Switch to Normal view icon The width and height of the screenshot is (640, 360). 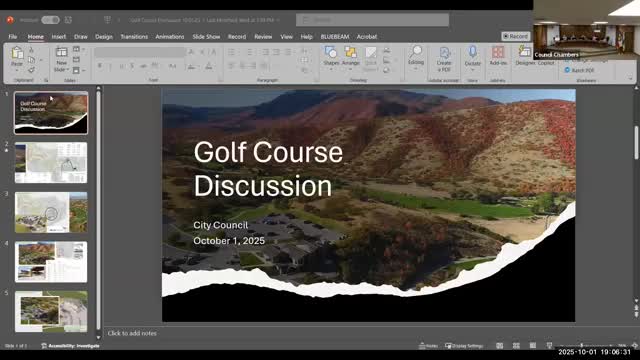tap(500, 346)
